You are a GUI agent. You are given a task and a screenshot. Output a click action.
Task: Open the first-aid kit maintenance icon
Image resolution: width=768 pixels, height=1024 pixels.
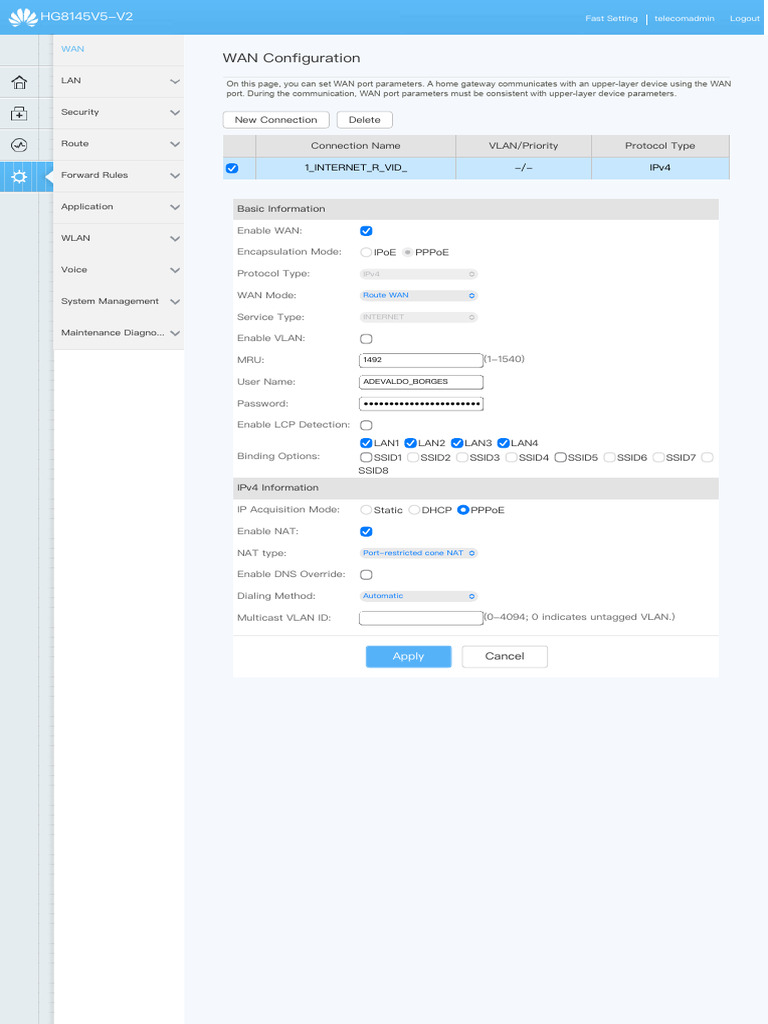19,113
